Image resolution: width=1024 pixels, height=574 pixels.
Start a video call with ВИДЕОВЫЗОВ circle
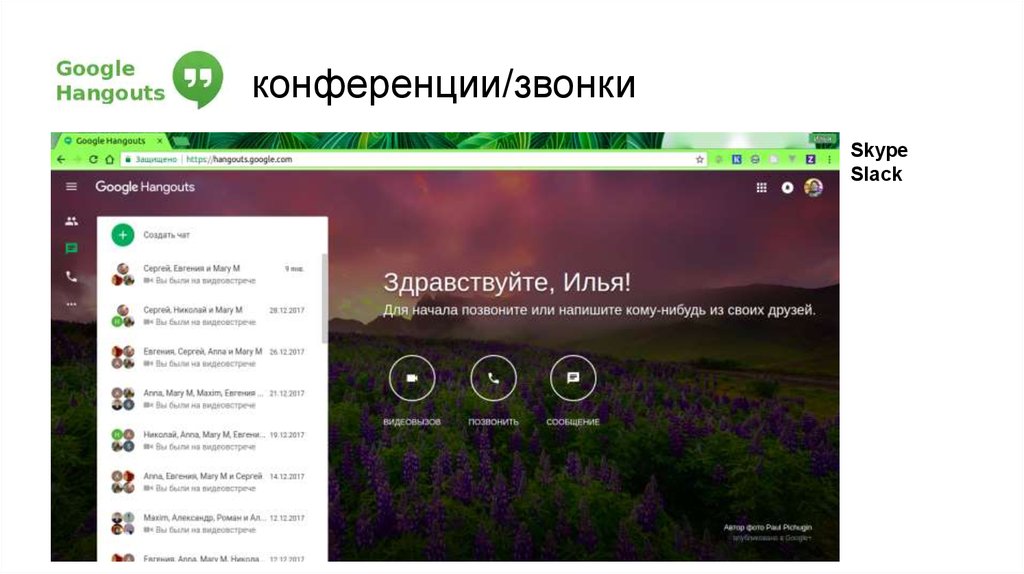click(412, 378)
